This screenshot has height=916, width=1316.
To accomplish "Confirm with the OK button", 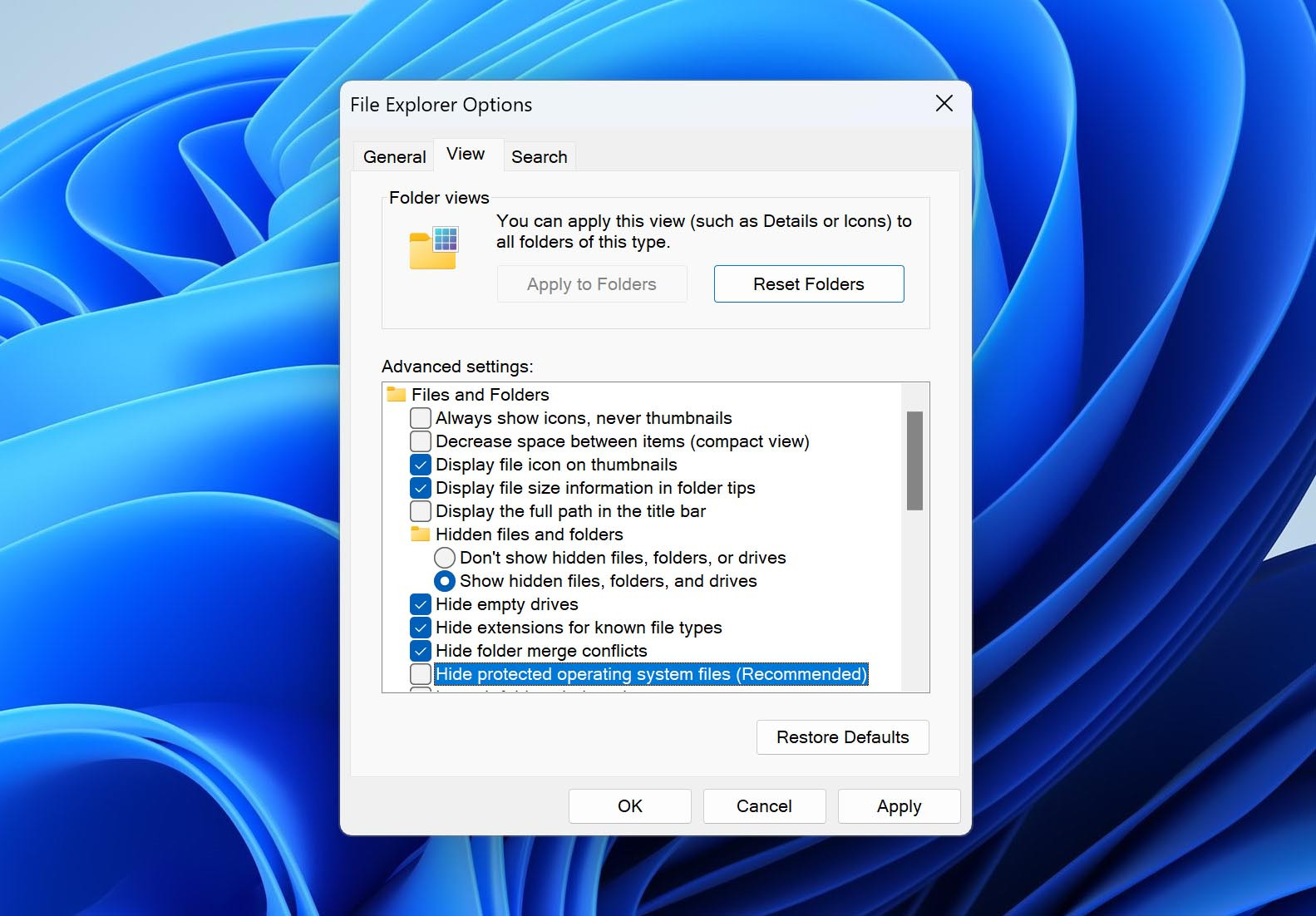I will pos(629,806).
